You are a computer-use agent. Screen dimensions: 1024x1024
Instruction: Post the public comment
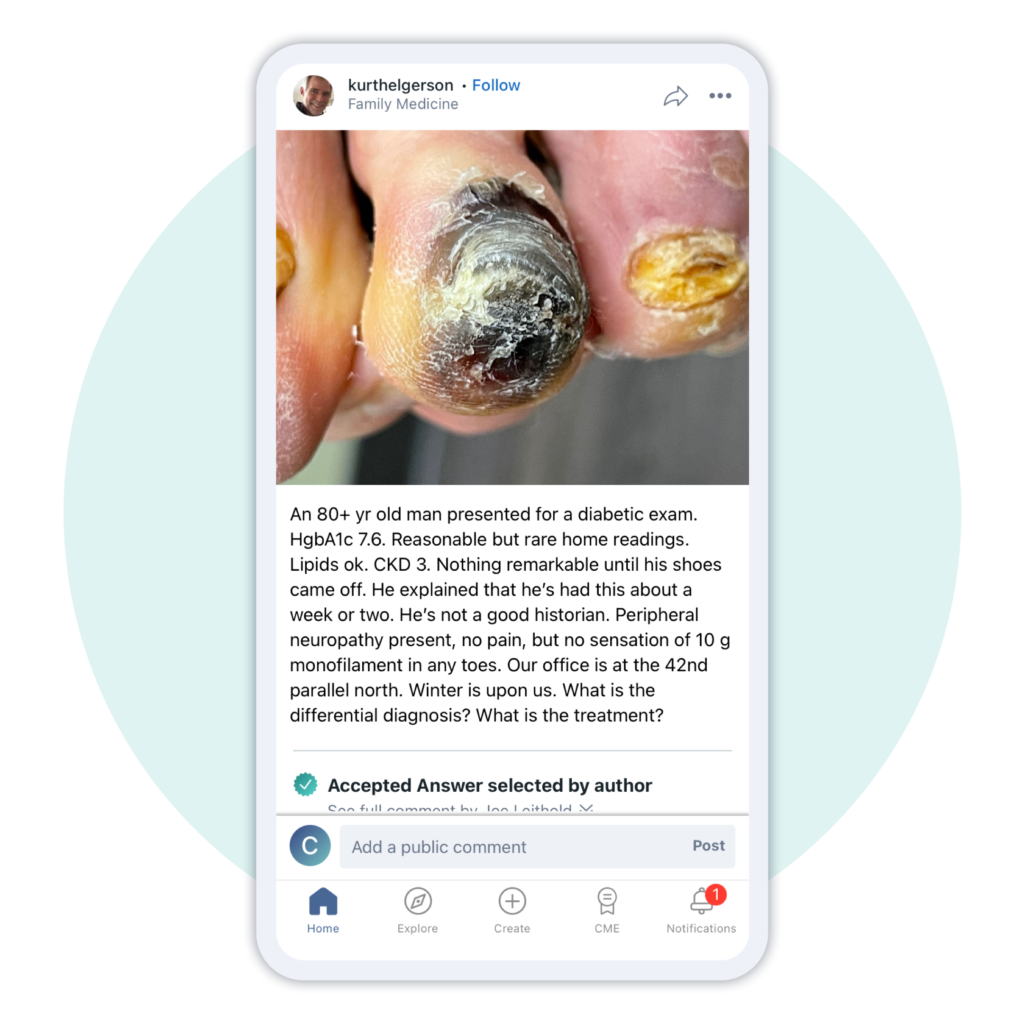coord(709,846)
